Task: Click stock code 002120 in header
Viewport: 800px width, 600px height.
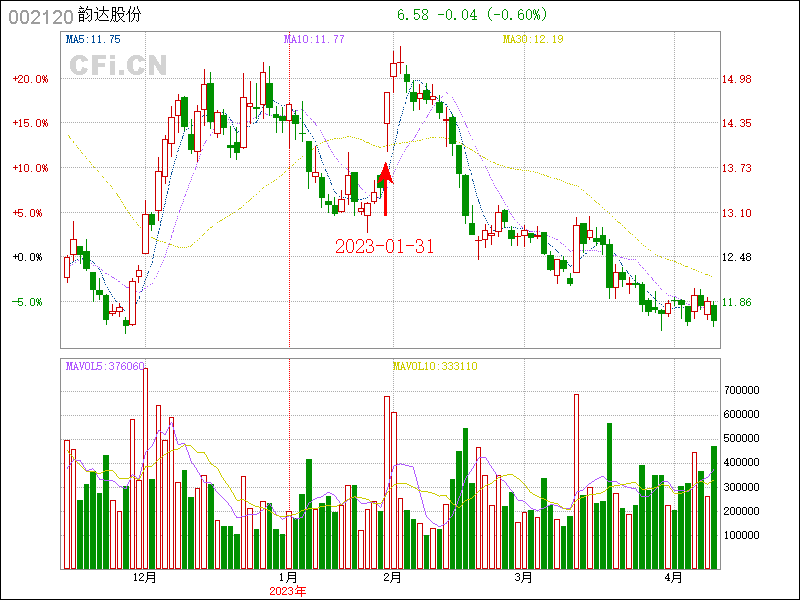Action: tap(39, 16)
